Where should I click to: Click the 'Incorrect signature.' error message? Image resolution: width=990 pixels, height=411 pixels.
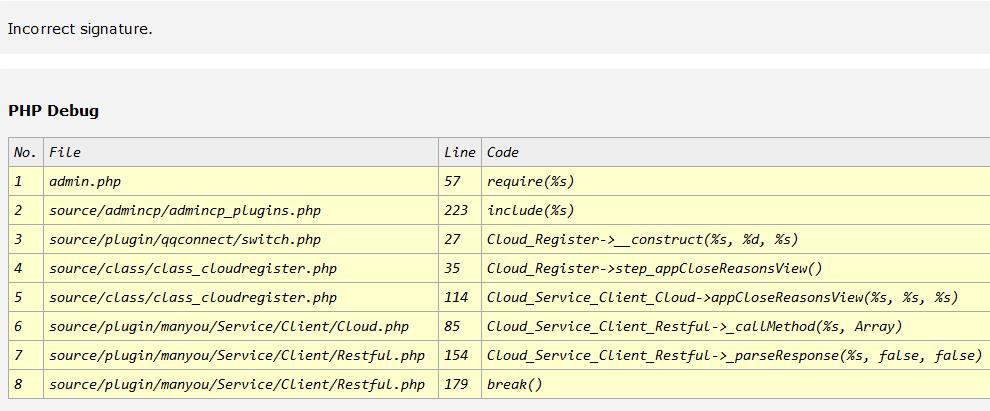[x=80, y=29]
